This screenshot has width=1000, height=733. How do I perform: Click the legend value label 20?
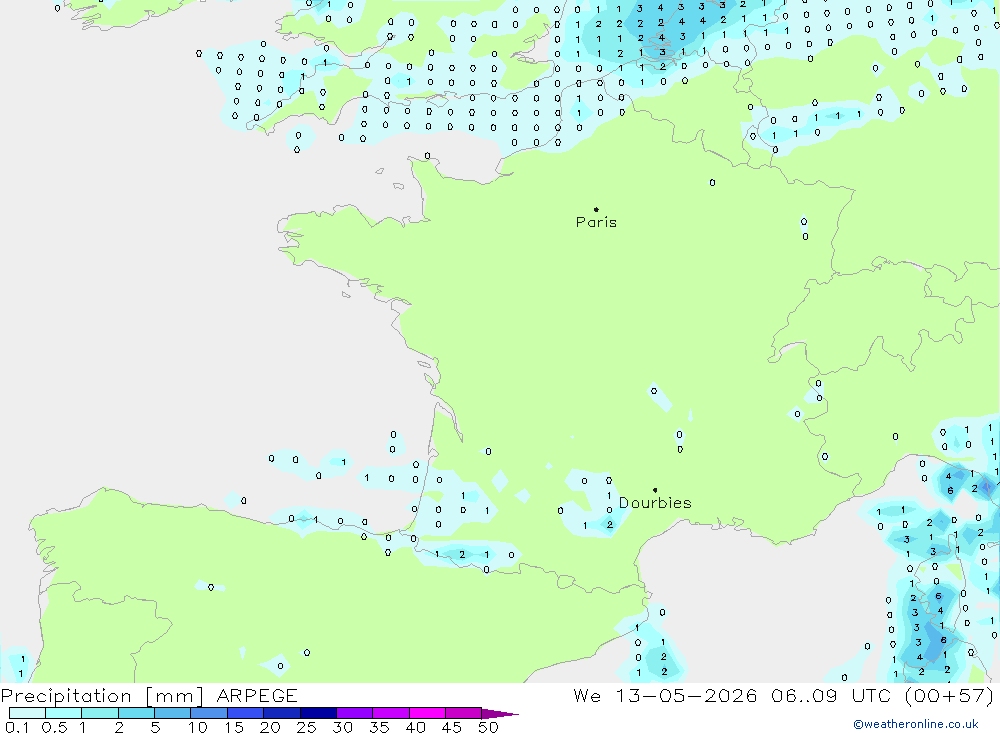pos(270,727)
